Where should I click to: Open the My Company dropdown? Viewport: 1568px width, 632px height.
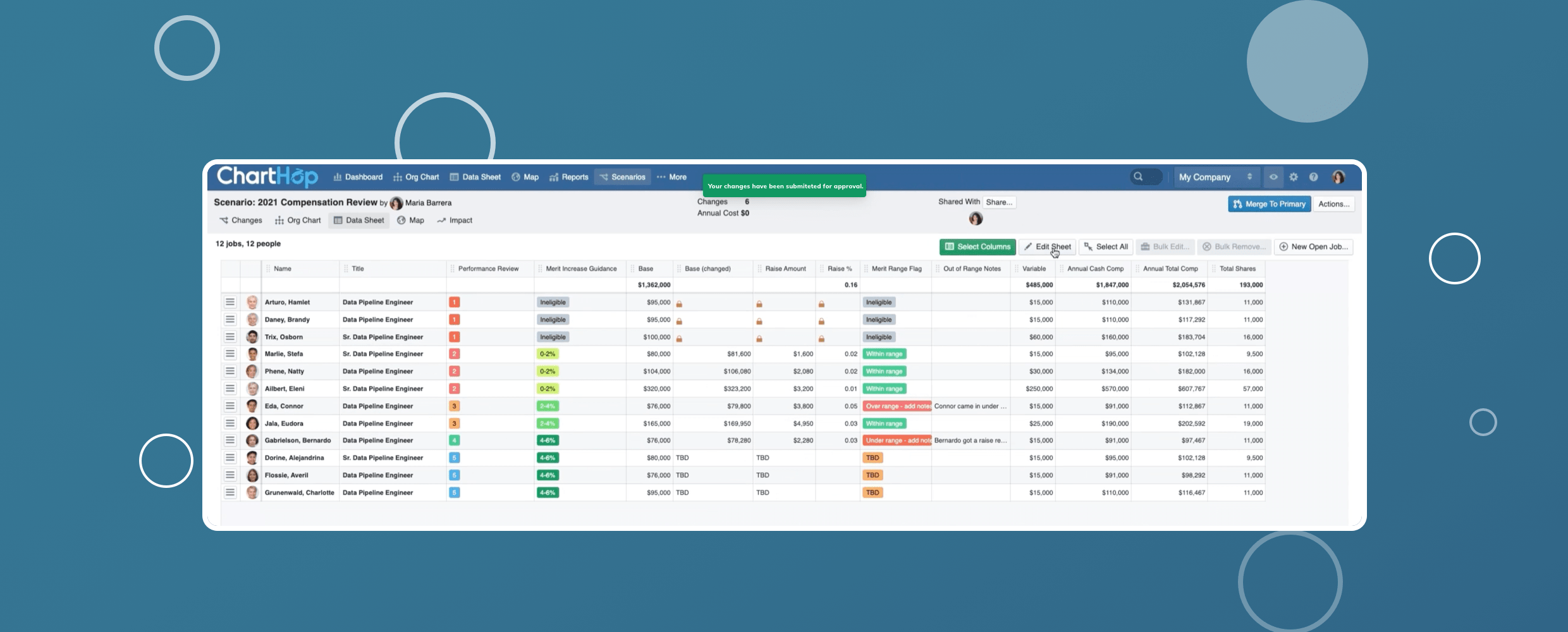click(x=1215, y=177)
